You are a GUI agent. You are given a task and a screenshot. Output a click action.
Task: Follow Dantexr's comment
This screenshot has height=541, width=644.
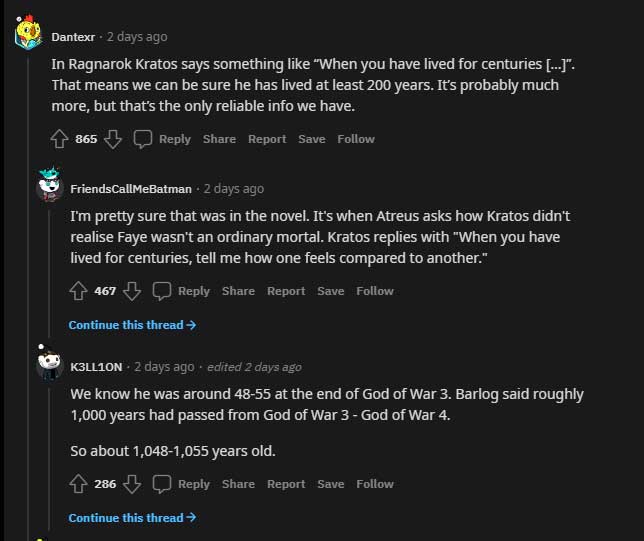356,139
